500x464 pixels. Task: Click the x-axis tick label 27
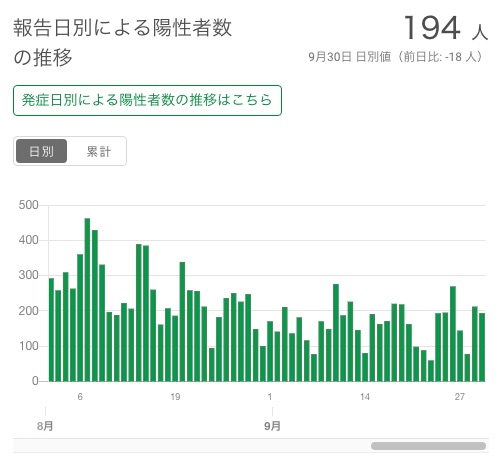pos(460,397)
